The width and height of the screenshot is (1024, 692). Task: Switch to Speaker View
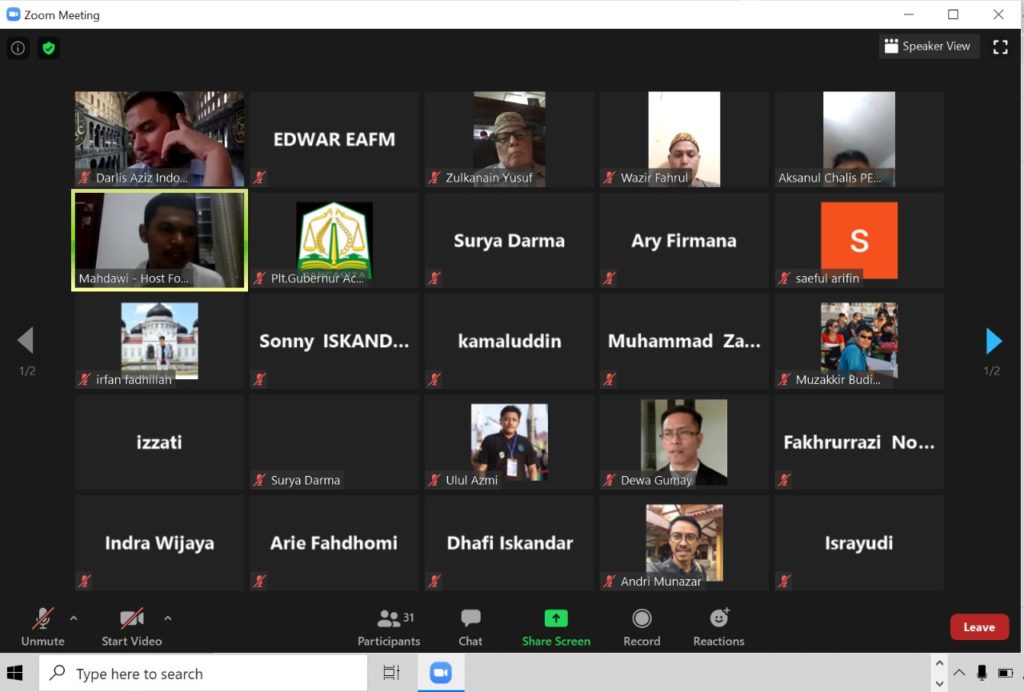tap(927, 46)
